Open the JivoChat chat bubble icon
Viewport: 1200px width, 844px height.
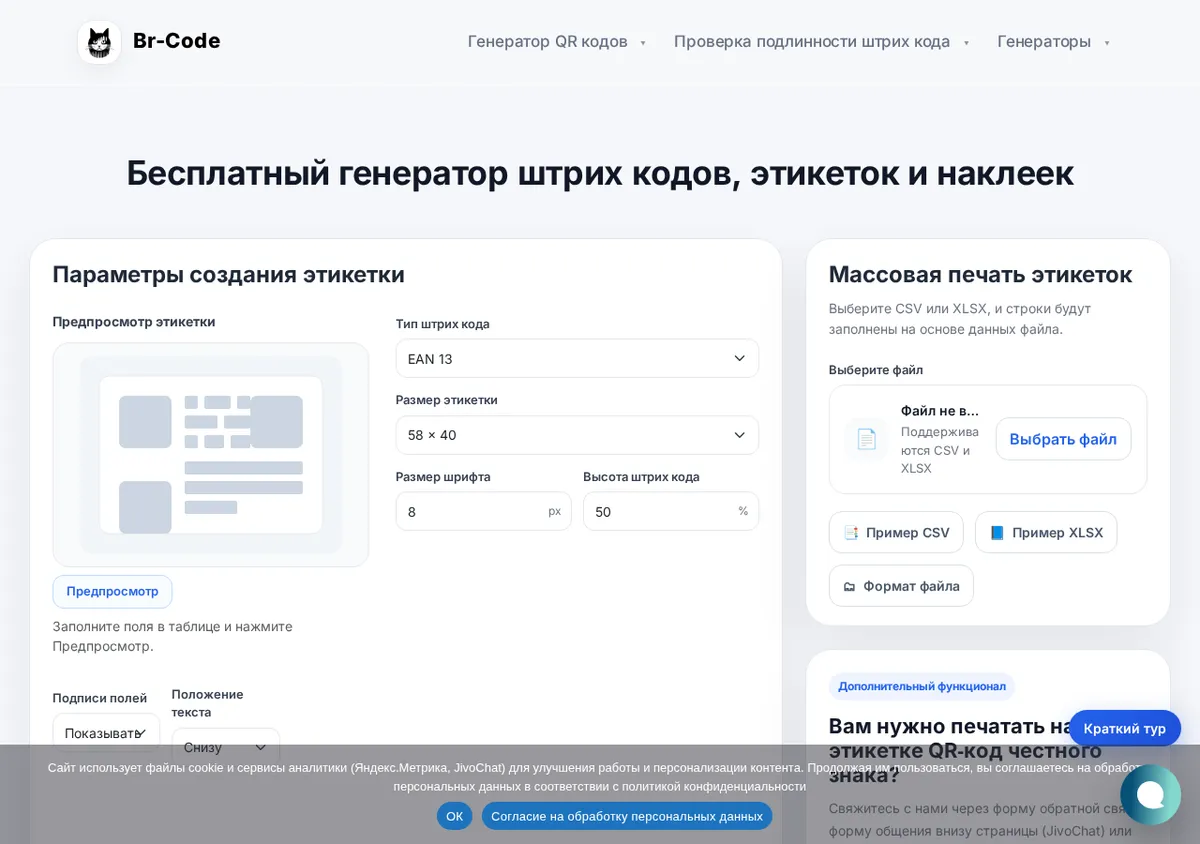click(1150, 794)
